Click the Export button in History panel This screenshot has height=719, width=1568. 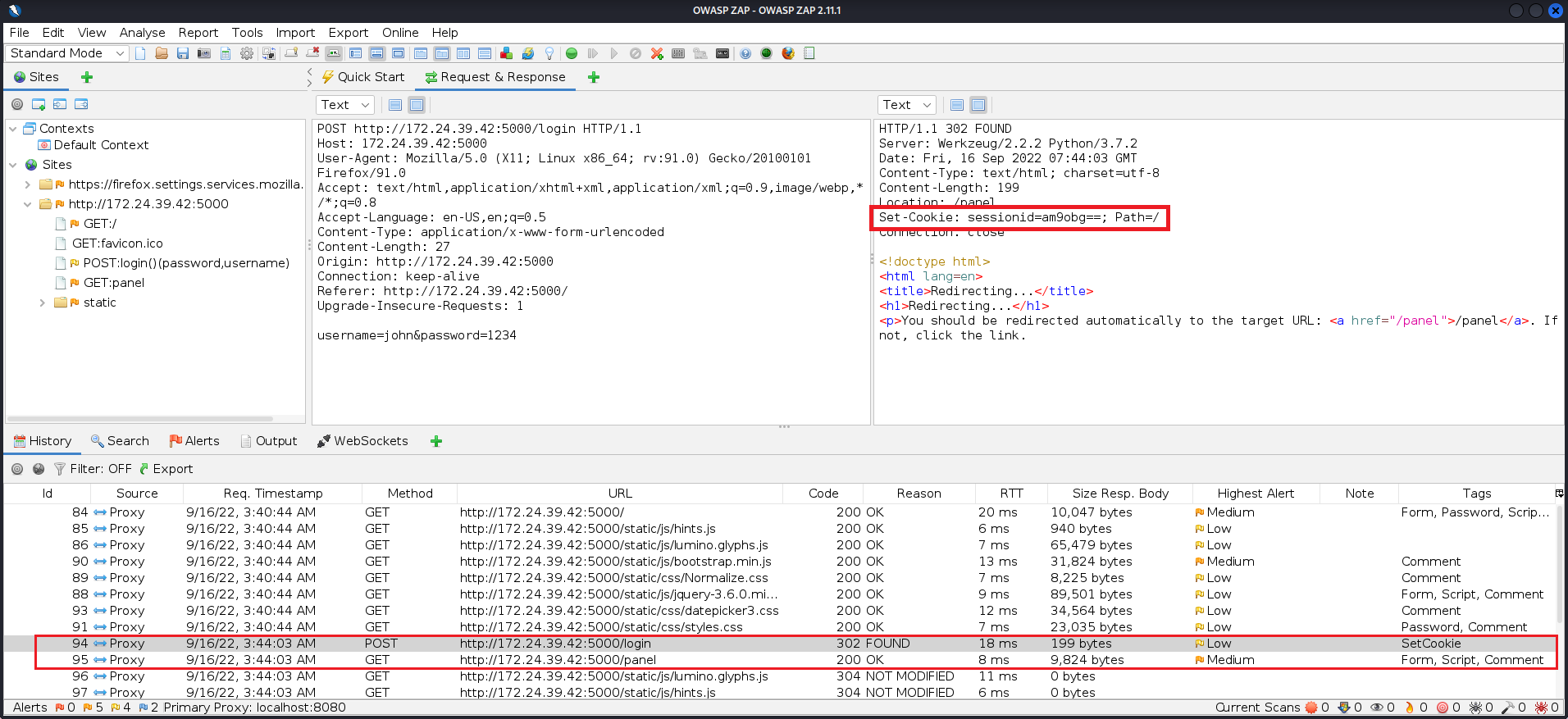click(166, 469)
